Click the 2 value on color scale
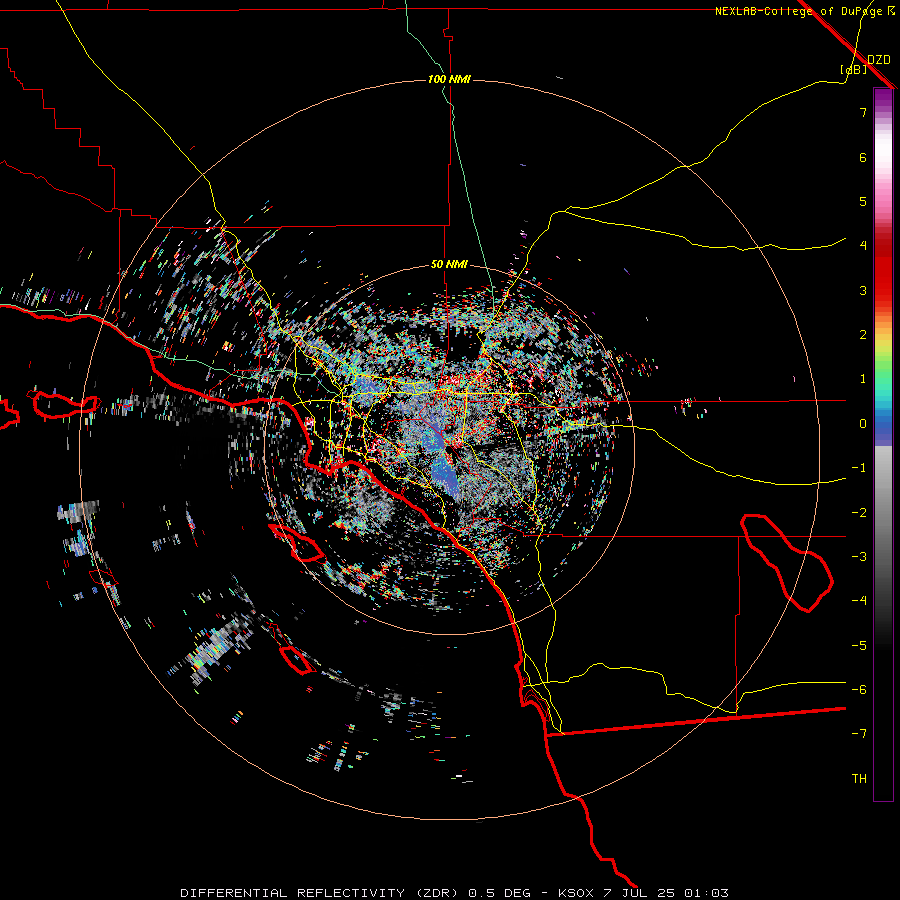This screenshot has width=900, height=900. [x=863, y=335]
